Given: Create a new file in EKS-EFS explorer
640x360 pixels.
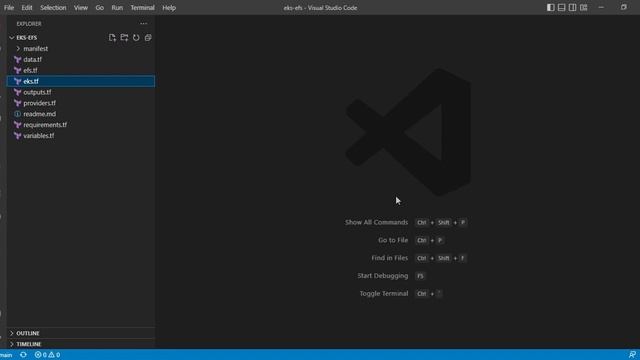Looking at the screenshot, I should (x=112, y=38).
